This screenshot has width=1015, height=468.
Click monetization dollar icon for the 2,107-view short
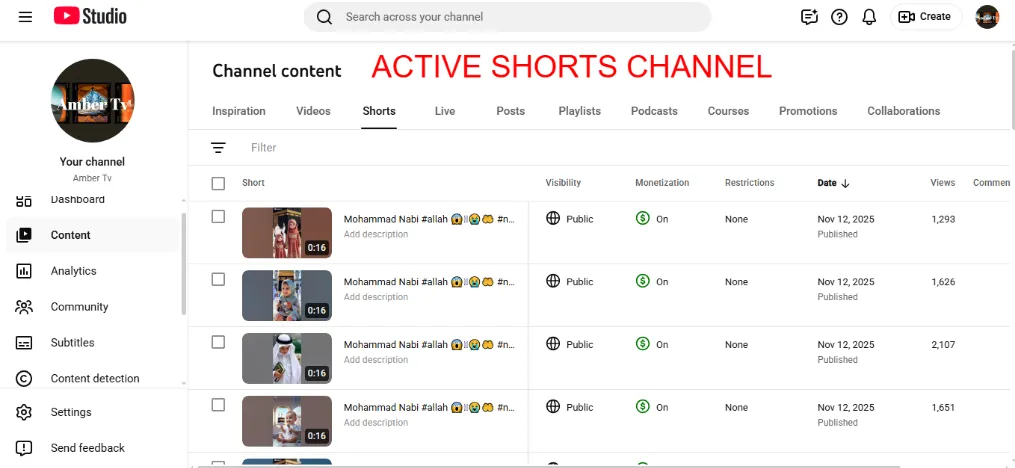point(642,344)
